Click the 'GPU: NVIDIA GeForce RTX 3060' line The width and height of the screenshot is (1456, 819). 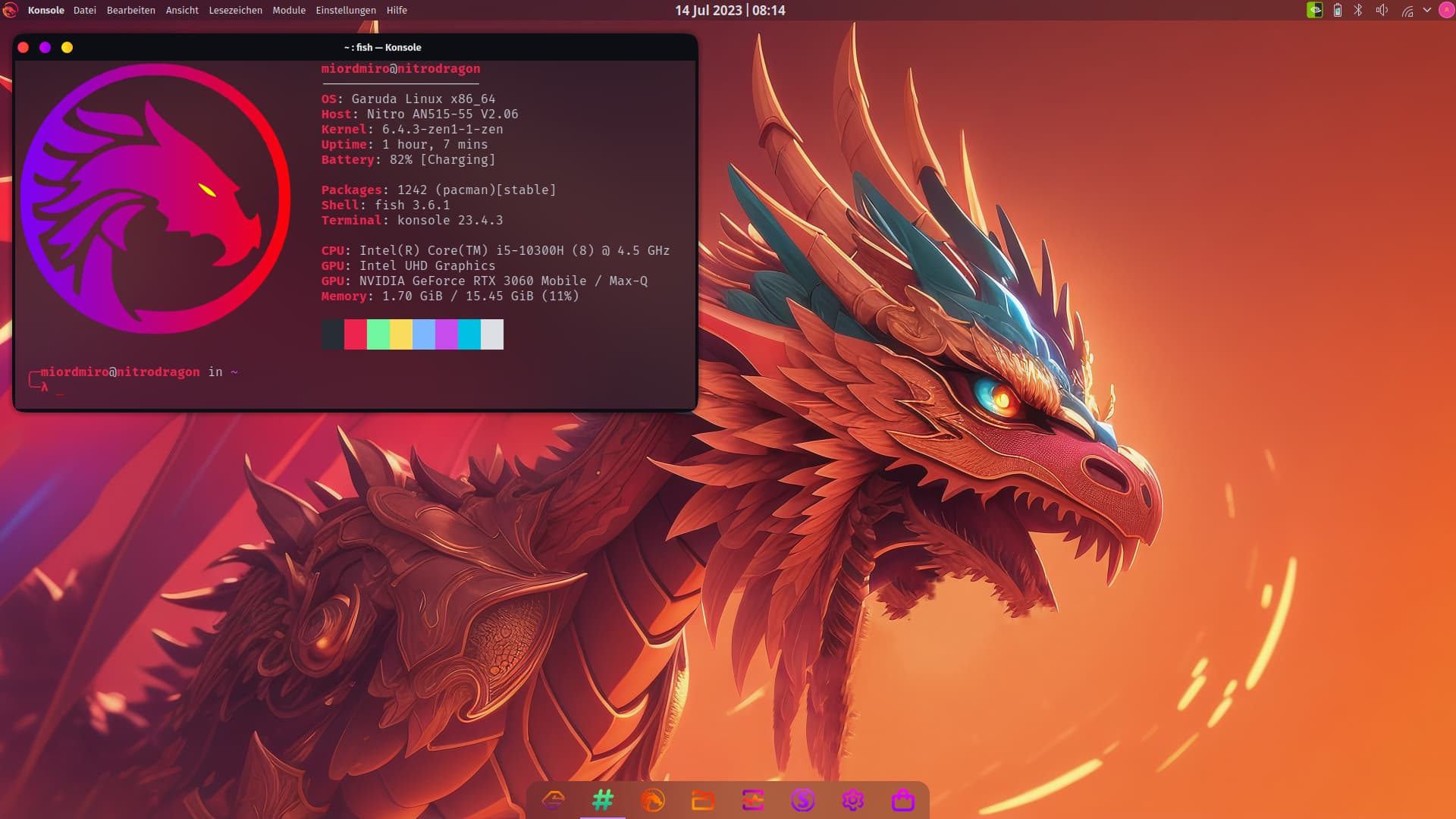pos(484,281)
